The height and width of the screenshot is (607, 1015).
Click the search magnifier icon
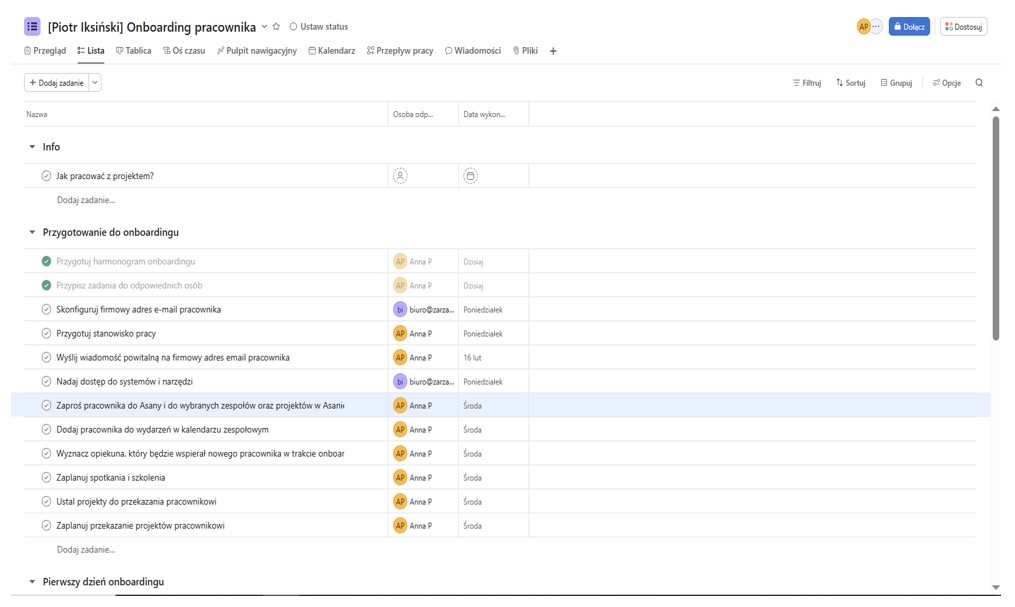pyautogui.click(x=979, y=83)
